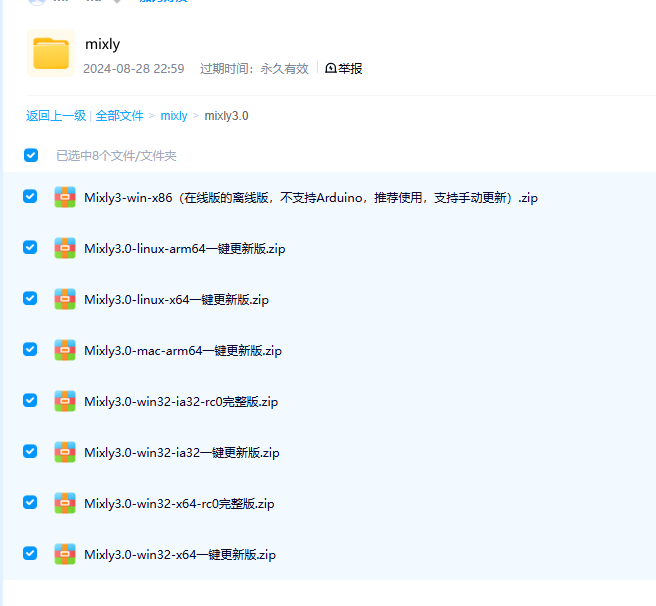Uncheck Mixly3.0-win32-ia32-rc0完整版 checkbox

[x=30, y=401]
